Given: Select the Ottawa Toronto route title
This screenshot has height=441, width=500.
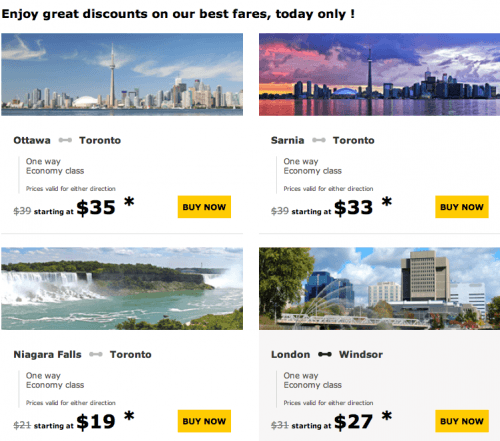Looking at the screenshot, I should 67,140.
